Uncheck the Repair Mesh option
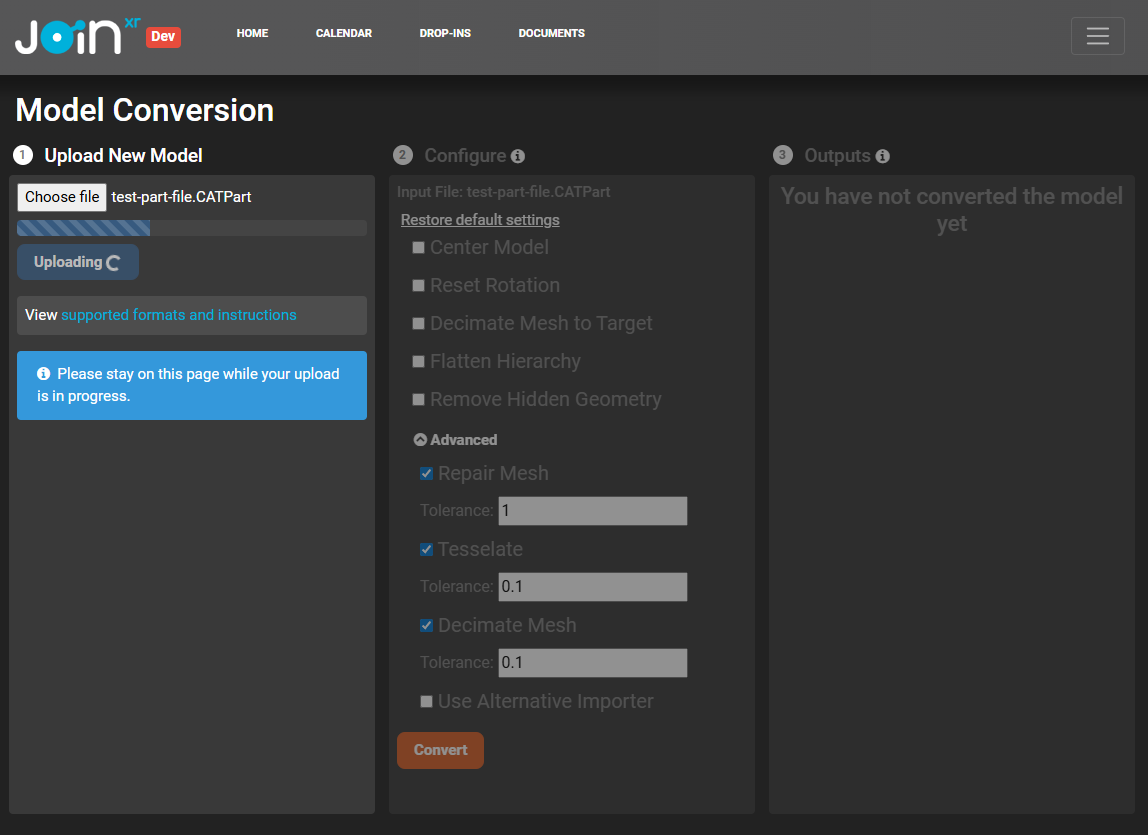This screenshot has width=1148, height=835. click(426, 472)
